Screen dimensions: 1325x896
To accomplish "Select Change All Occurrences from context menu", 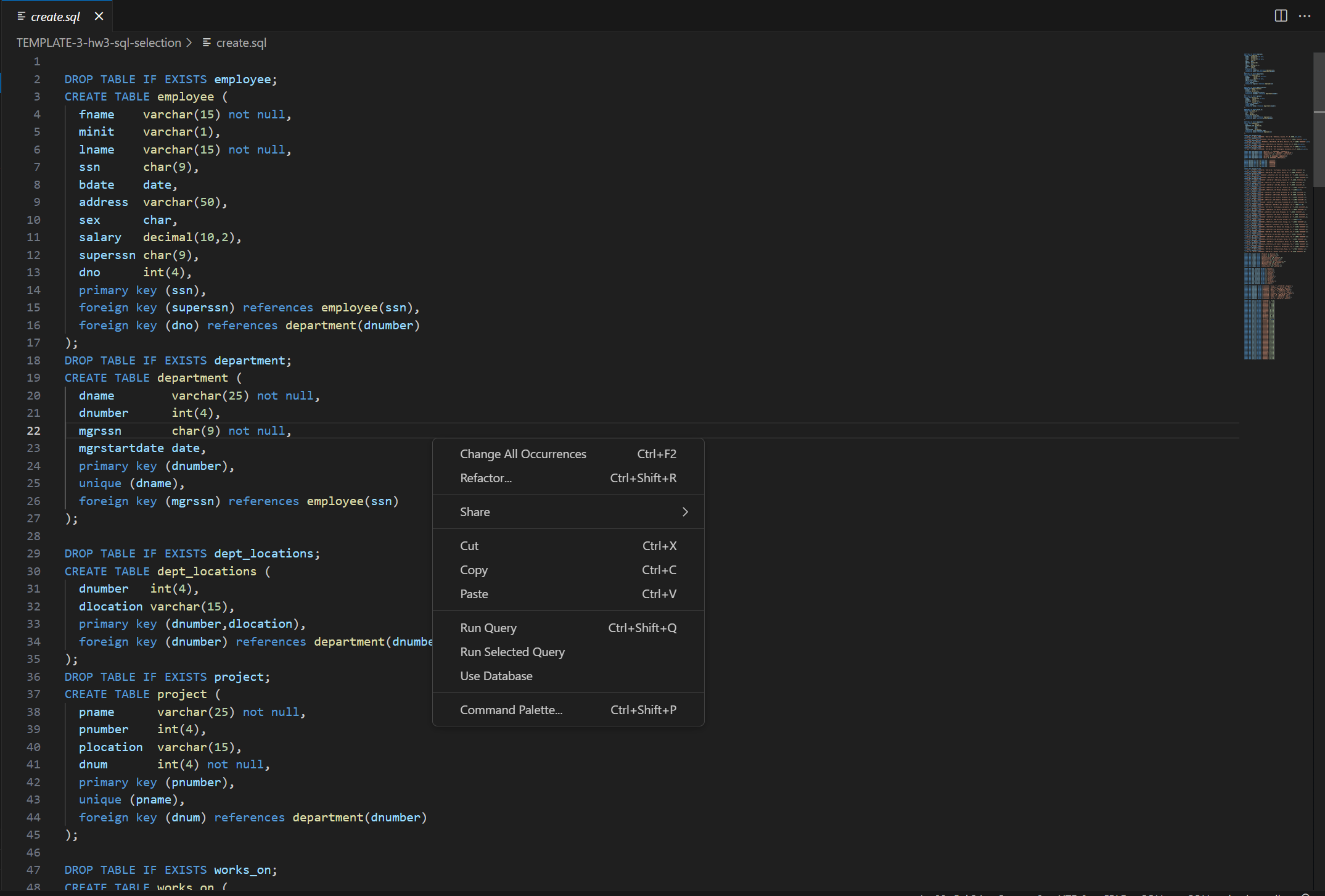I will coord(523,454).
